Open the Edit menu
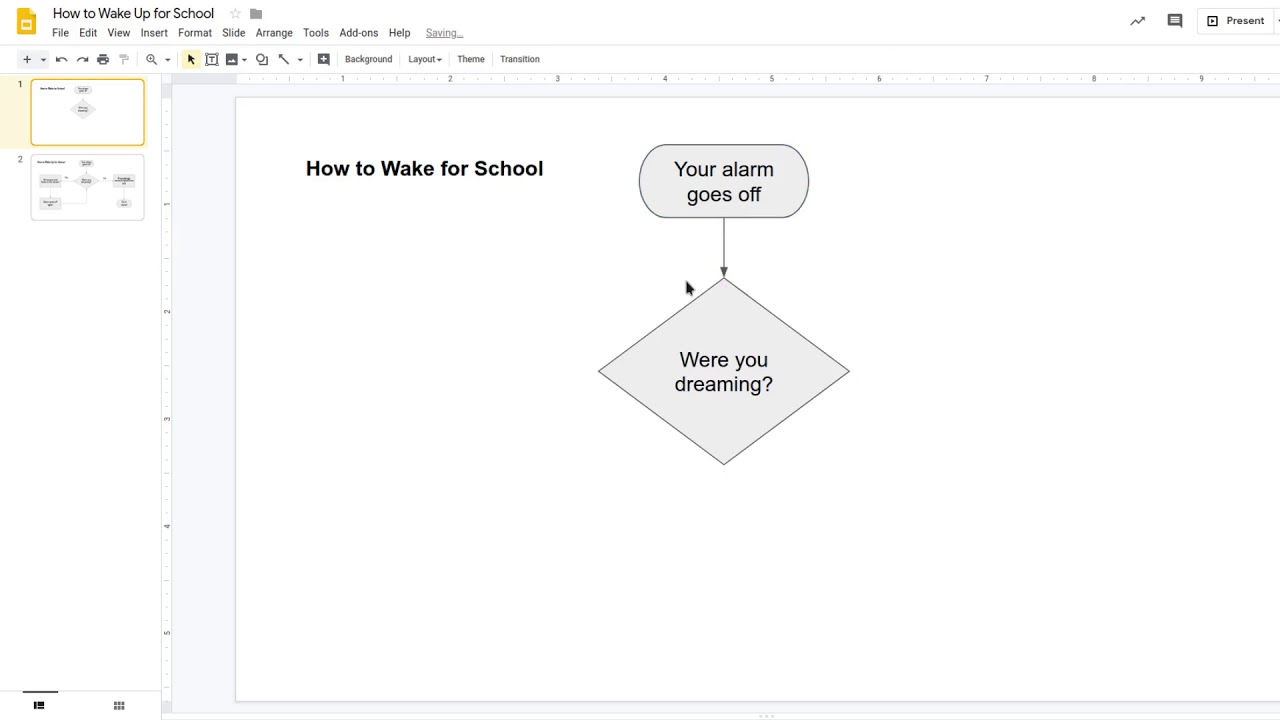The image size is (1280, 720). 88,33
